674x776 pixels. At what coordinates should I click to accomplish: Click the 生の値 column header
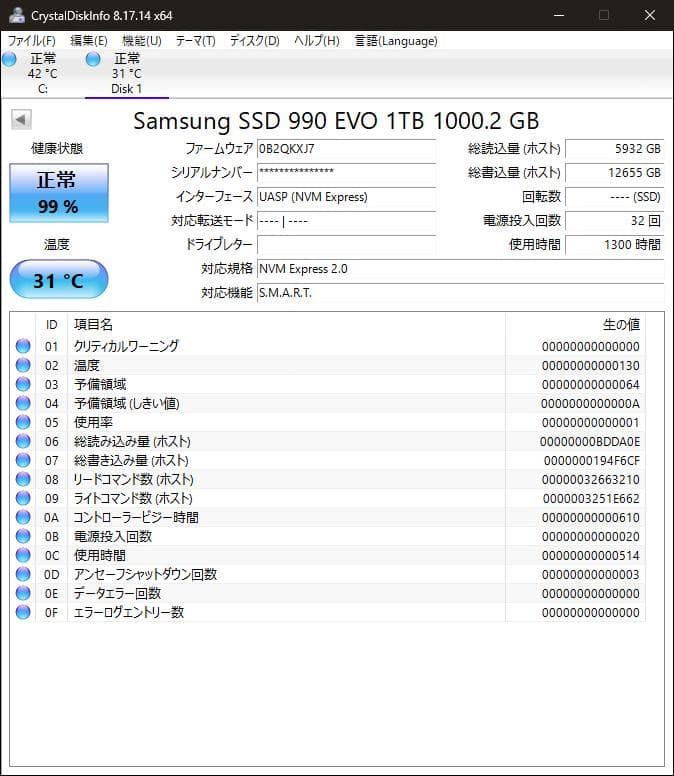[x=575, y=325]
